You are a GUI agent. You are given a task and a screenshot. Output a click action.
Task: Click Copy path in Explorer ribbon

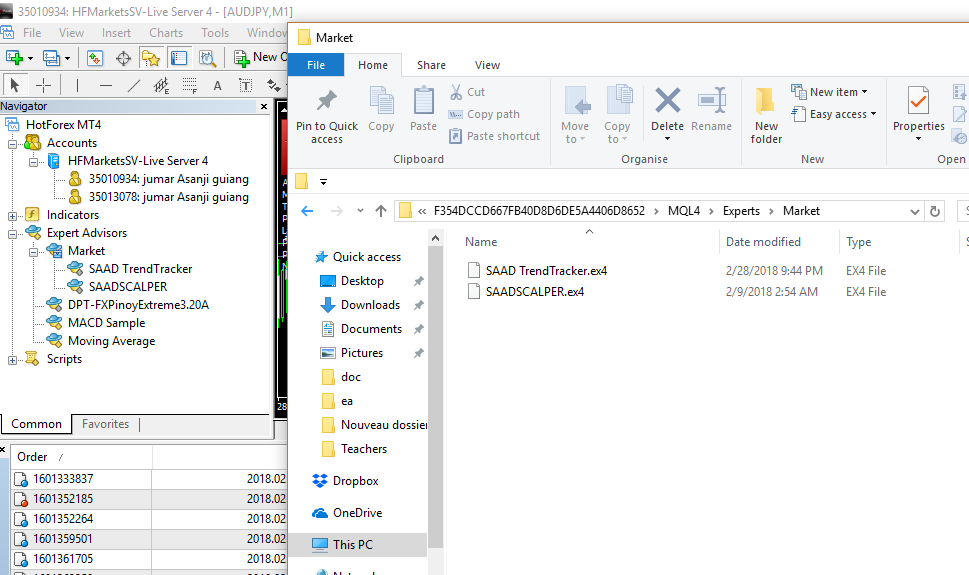tap(484, 114)
